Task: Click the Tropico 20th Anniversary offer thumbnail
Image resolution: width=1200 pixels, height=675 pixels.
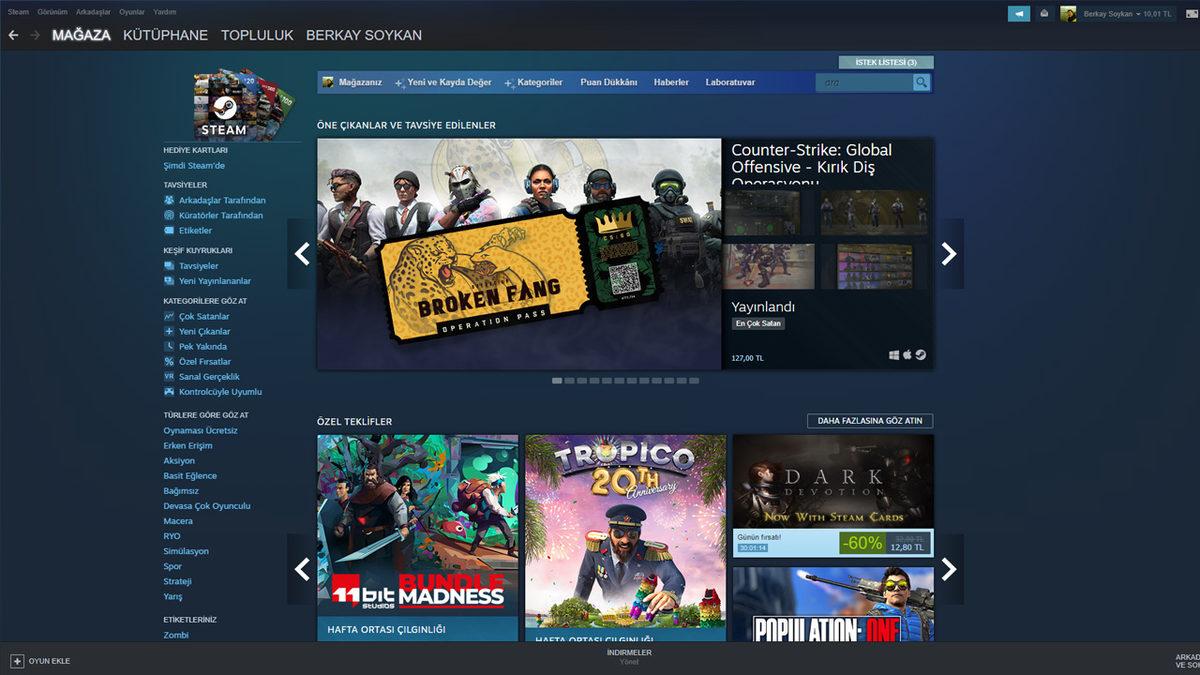Action: pos(624,535)
